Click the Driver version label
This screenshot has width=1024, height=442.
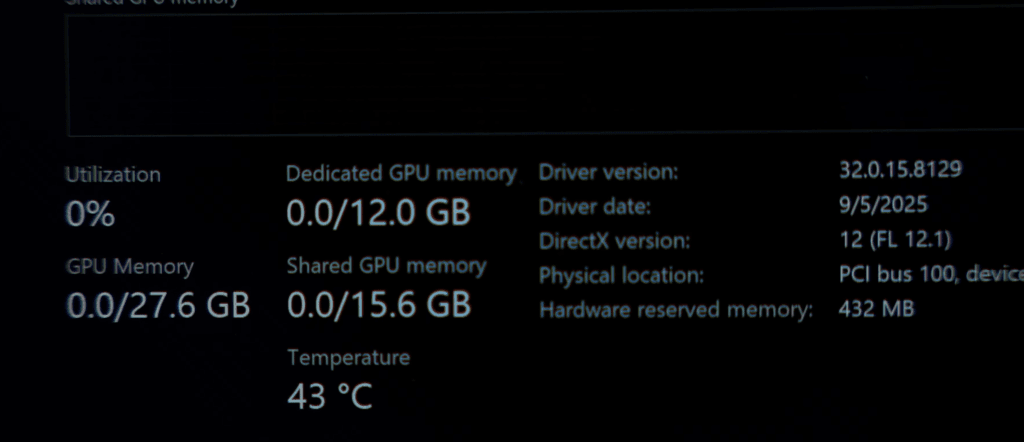point(609,172)
